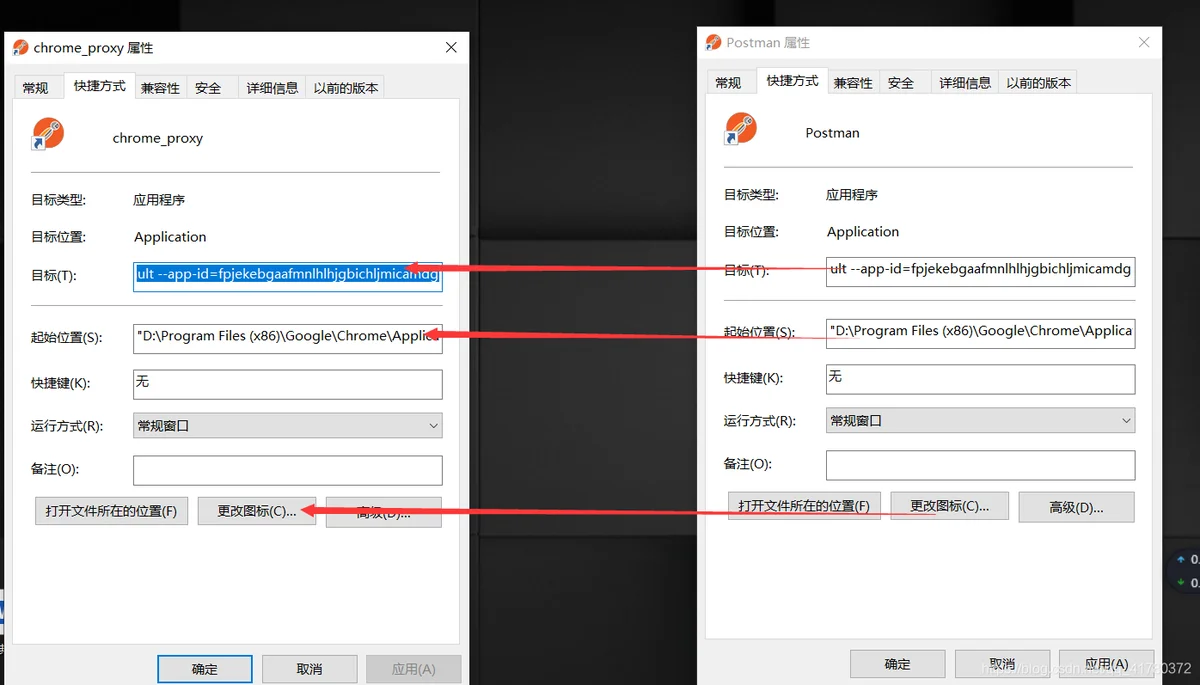Close the Postman properties window
Screen dimensions: 1200x685
click(1144, 42)
